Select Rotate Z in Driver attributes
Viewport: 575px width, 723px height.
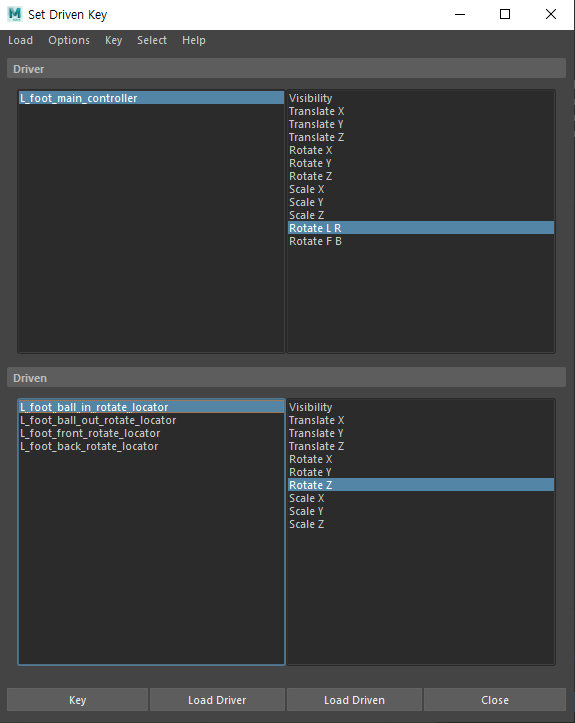pyautogui.click(x=421, y=176)
